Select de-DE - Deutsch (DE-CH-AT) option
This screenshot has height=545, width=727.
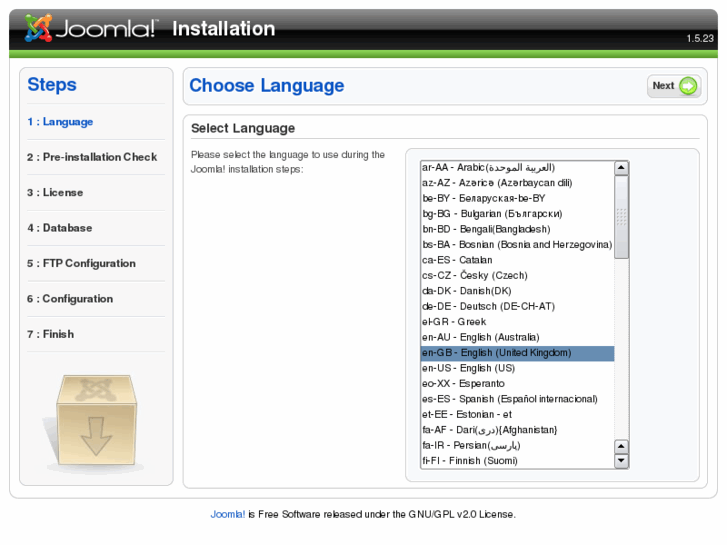[517, 307]
